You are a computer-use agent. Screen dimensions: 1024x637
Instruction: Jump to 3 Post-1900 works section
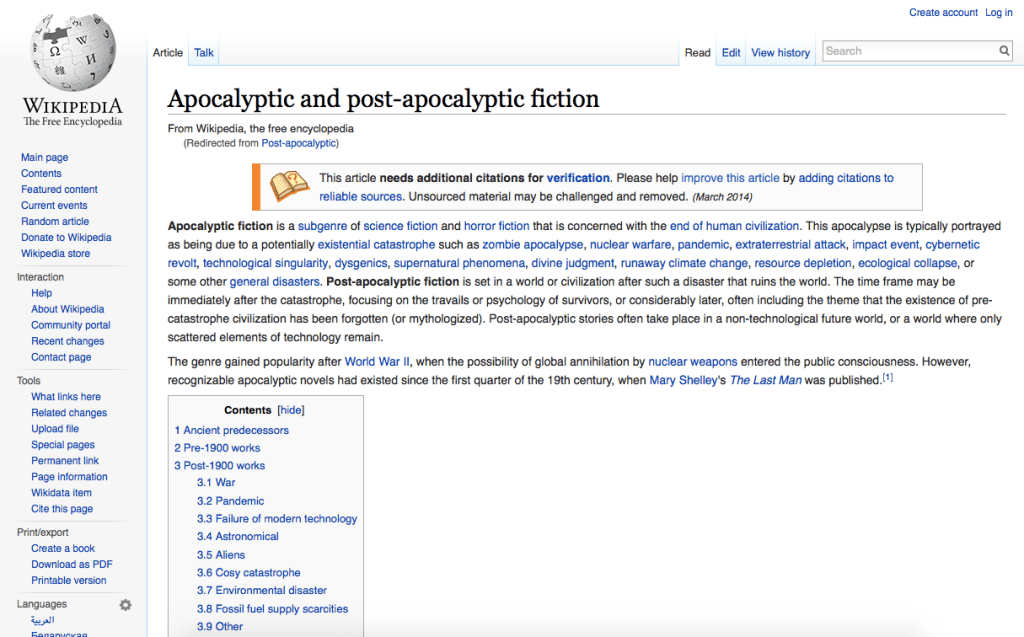(219, 466)
